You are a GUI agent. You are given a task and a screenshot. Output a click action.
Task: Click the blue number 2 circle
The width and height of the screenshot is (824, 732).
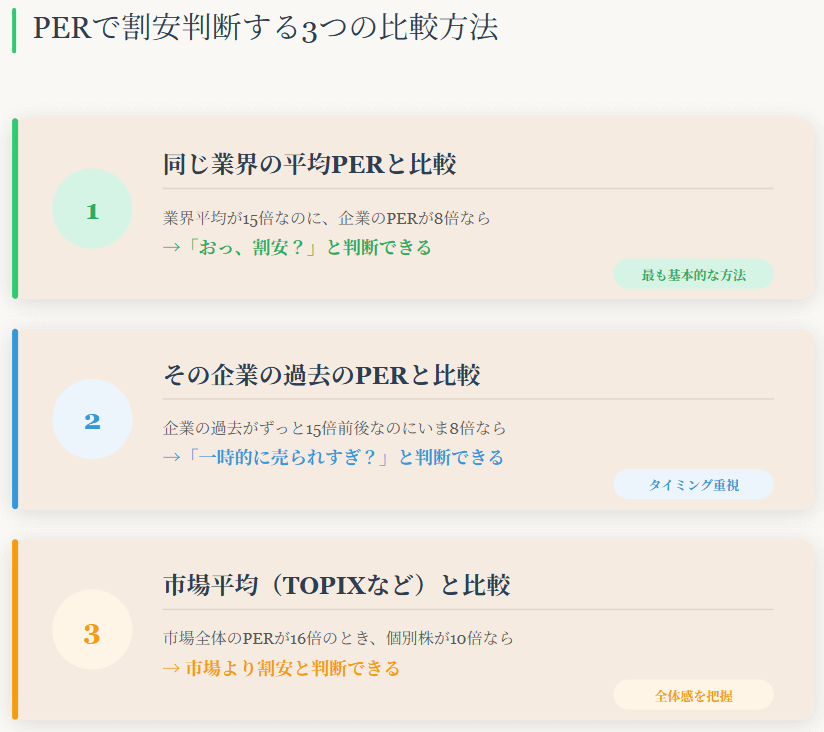click(92, 419)
